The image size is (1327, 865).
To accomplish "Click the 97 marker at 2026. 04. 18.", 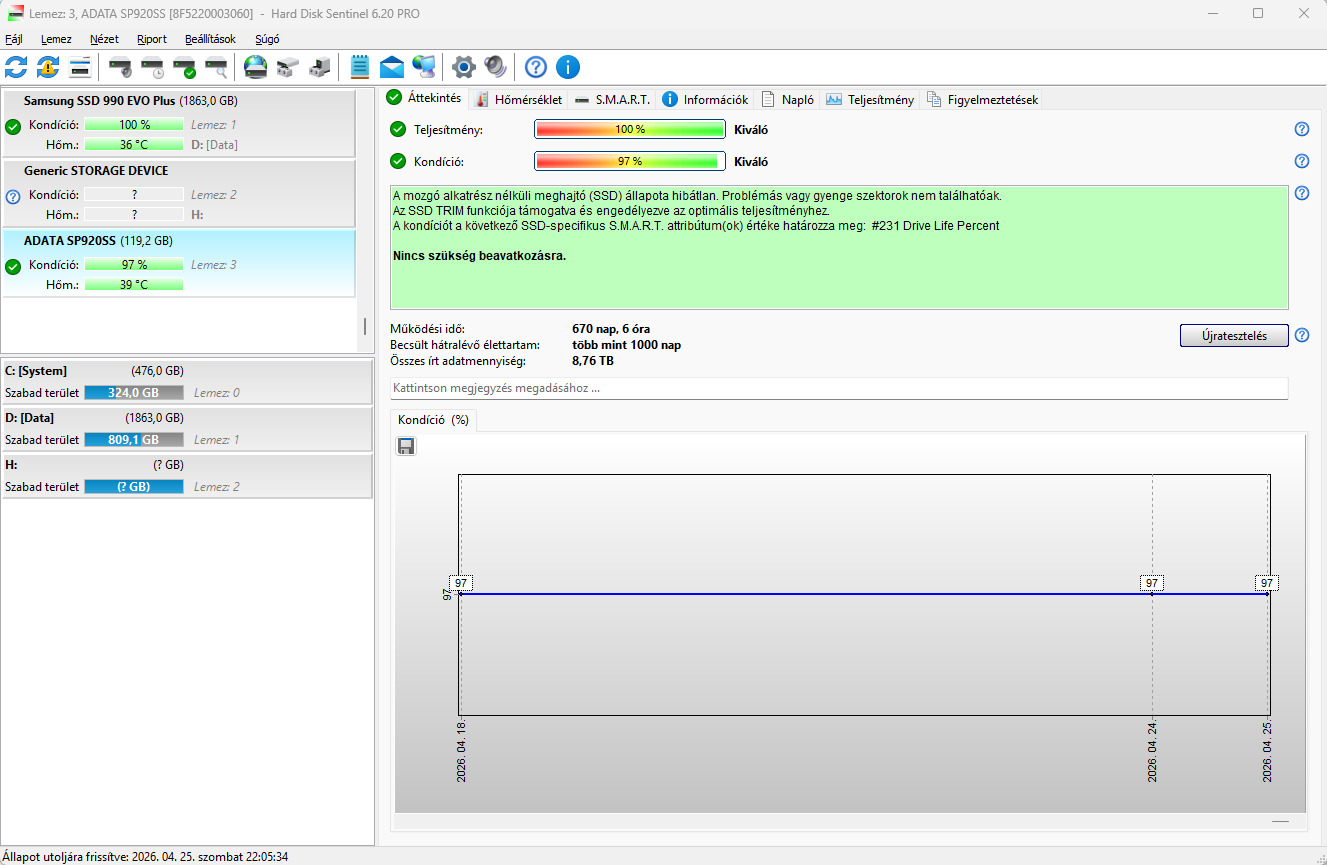I will pyautogui.click(x=461, y=583).
